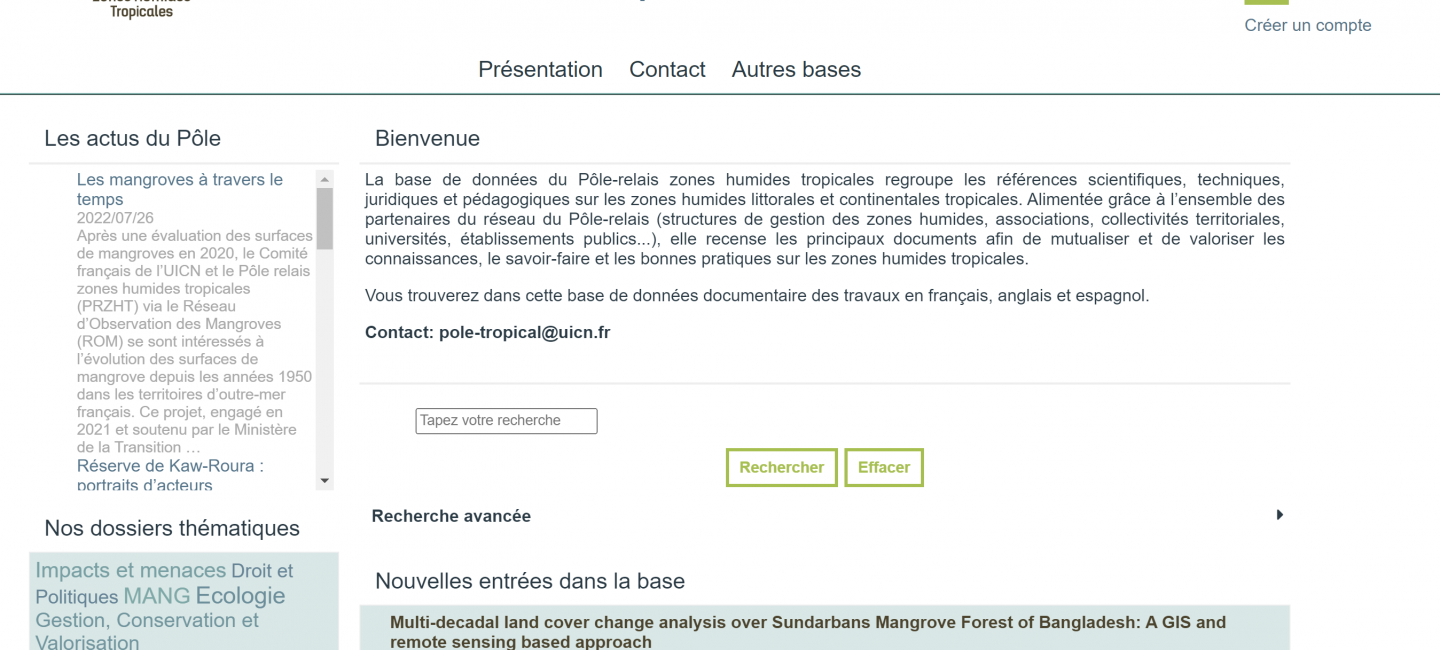Select the Ecologie theme tag
The width and height of the screenshot is (1440, 650).
pyautogui.click(x=240, y=596)
